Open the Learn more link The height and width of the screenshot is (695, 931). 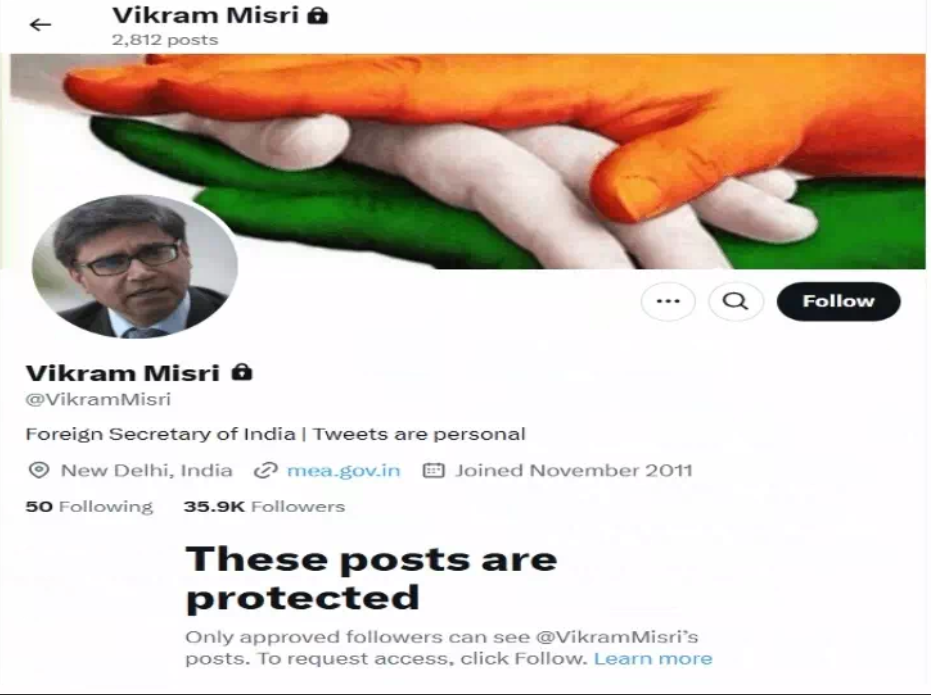(x=653, y=658)
